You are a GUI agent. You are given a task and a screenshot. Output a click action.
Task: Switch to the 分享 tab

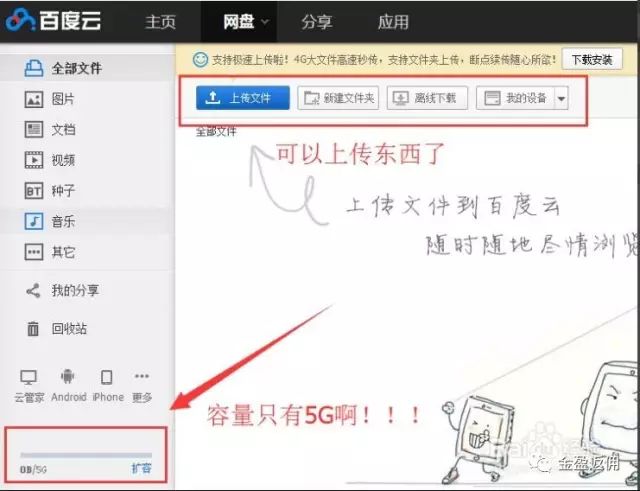click(x=316, y=22)
